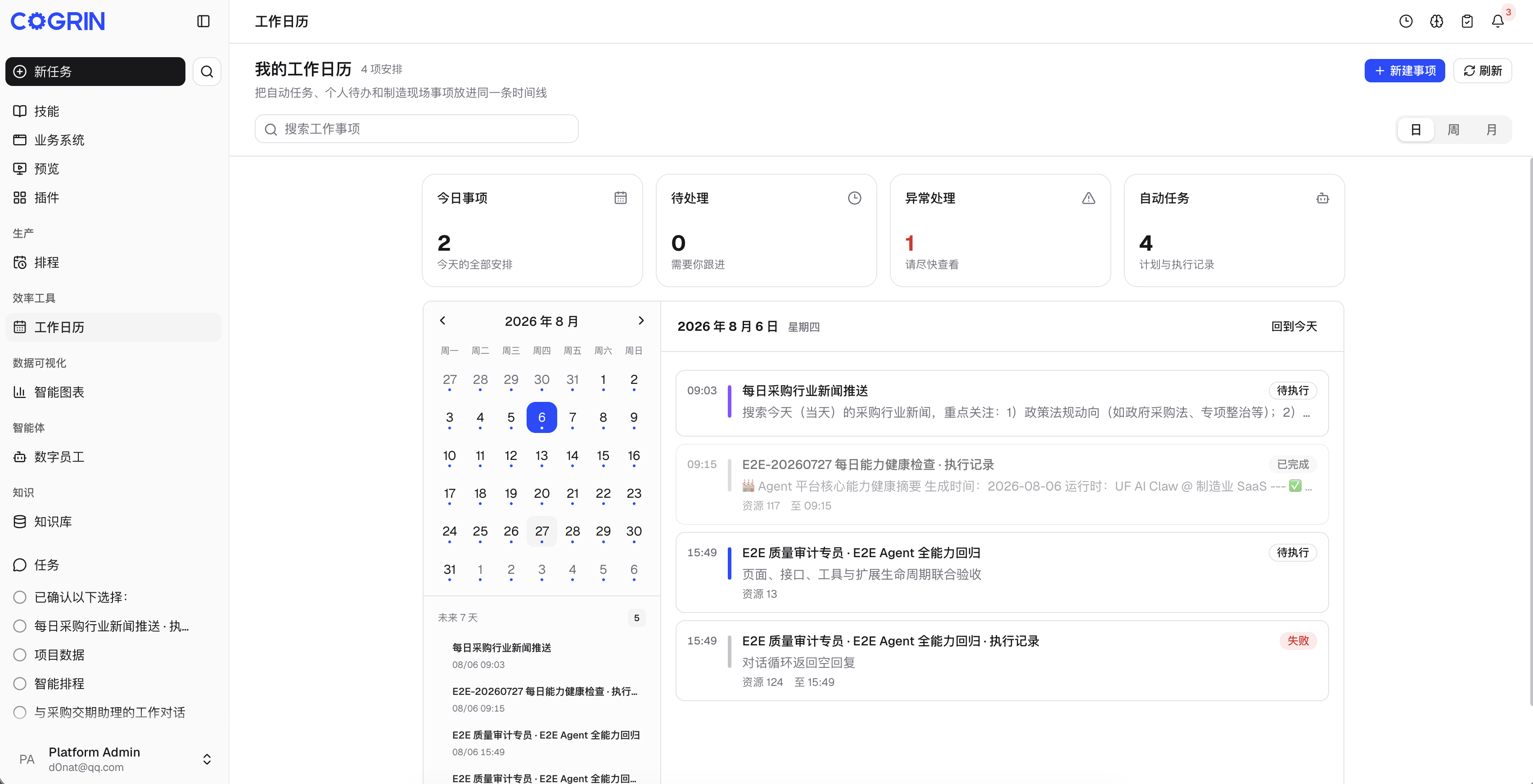Image resolution: width=1533 pixels, height=784 pixels.
Task: Click the 新任务 button
Action: (95, 72)
